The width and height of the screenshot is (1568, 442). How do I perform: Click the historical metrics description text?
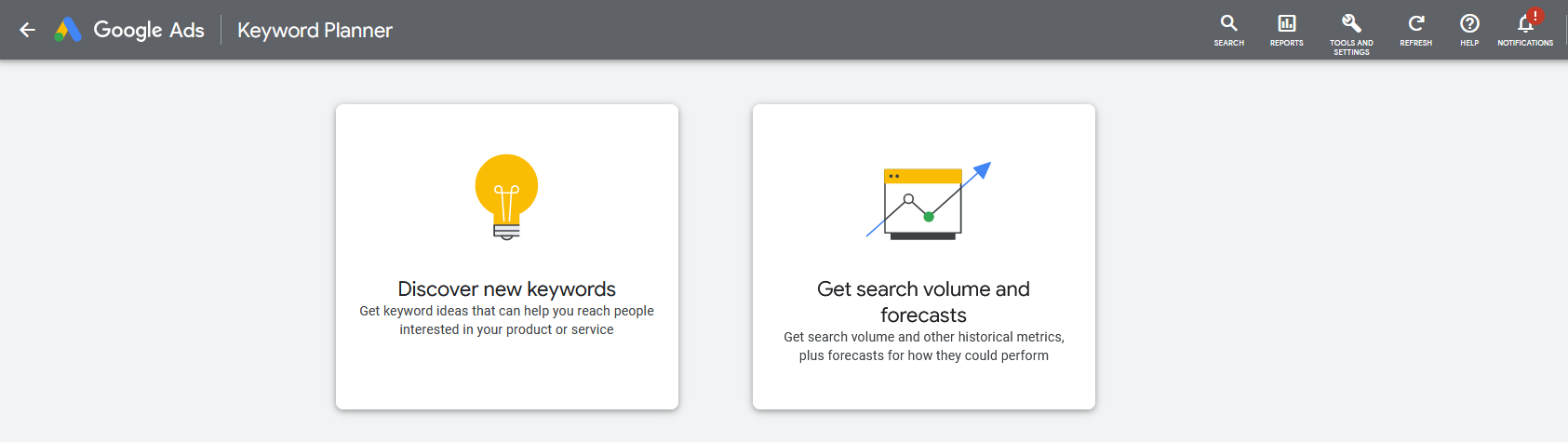(923, 346)
